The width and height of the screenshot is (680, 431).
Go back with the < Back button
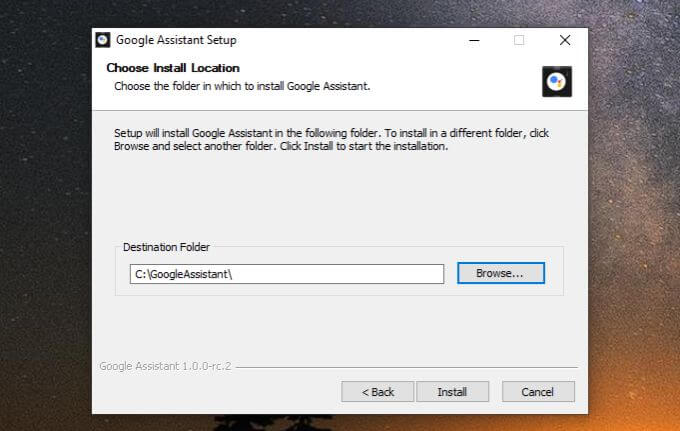tap(377, 391)
